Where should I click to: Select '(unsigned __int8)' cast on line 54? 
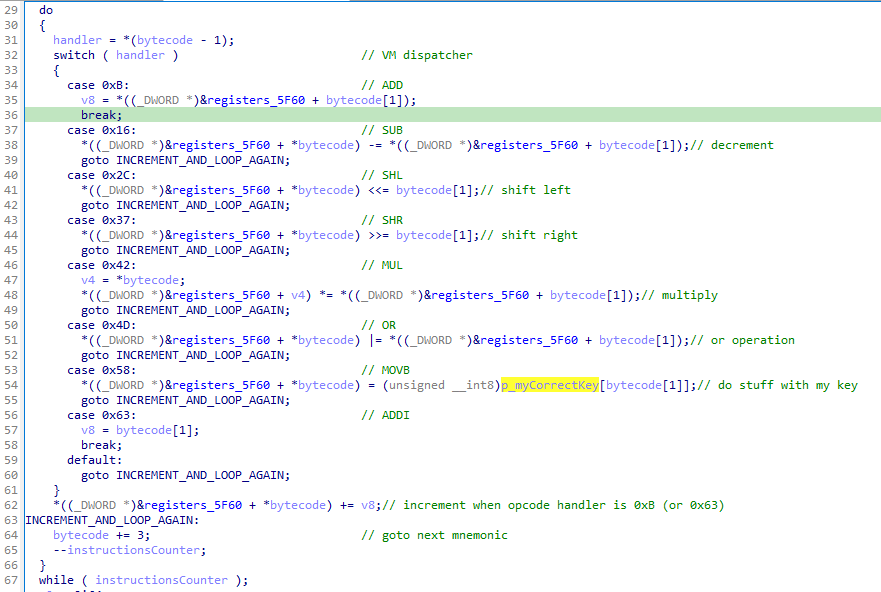[442, 385]
